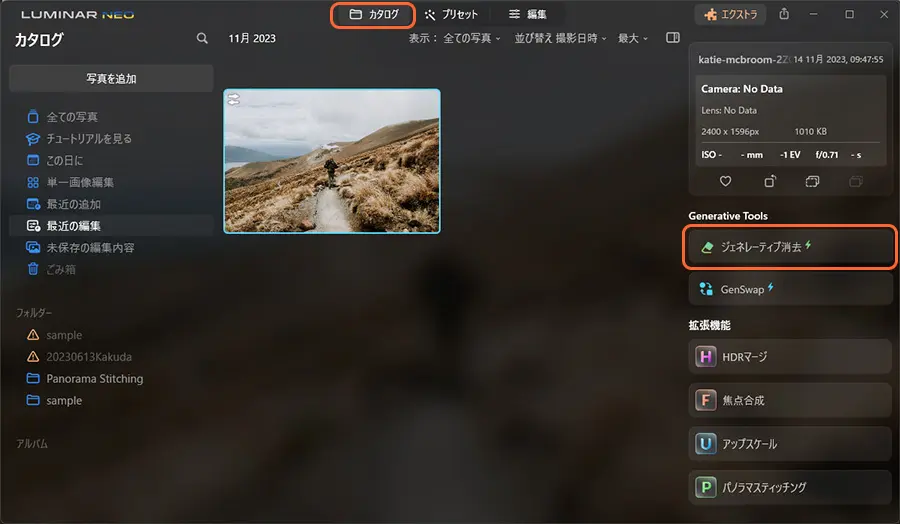
Task: Open the 焦点合成 extension
Action: click(790, 400)
